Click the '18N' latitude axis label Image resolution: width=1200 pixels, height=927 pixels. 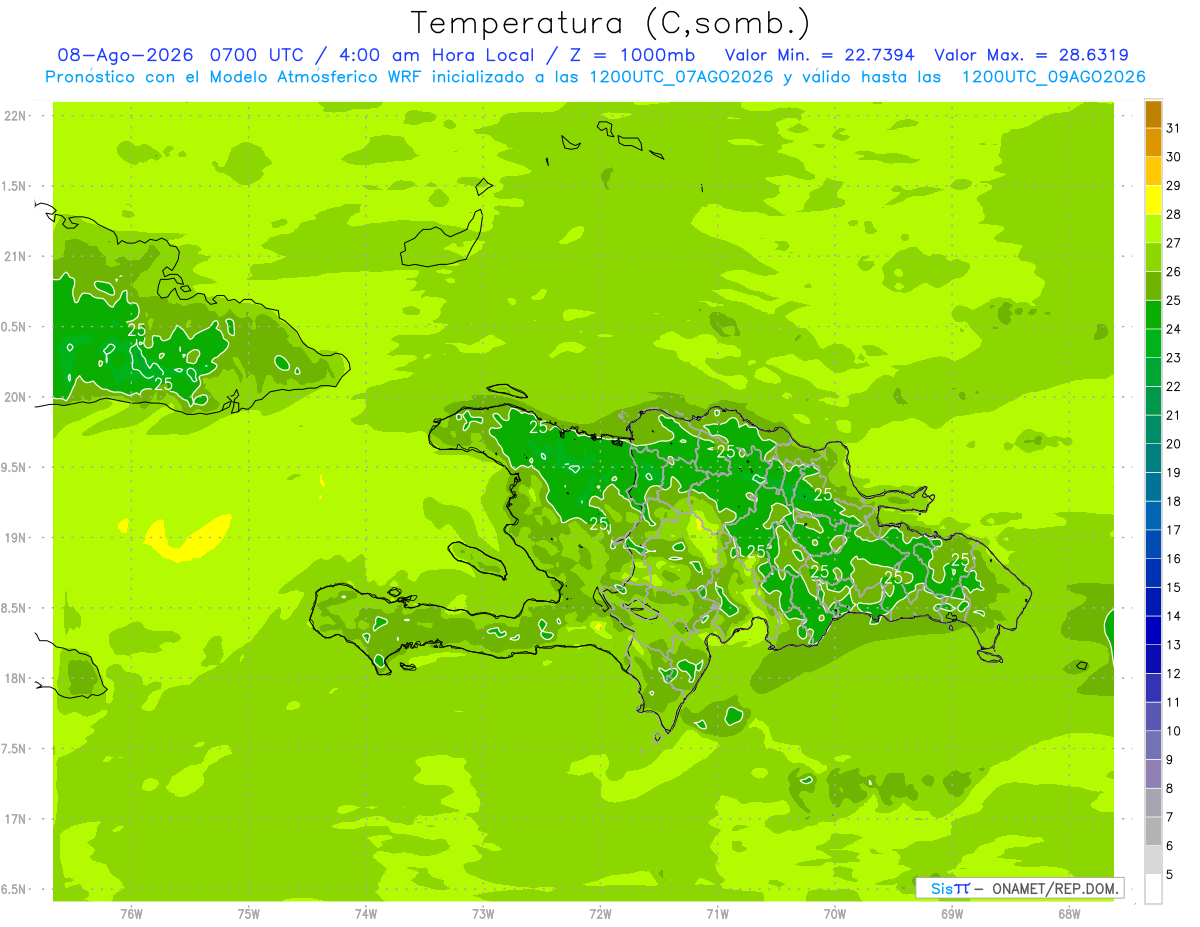(x=14, y=678)
